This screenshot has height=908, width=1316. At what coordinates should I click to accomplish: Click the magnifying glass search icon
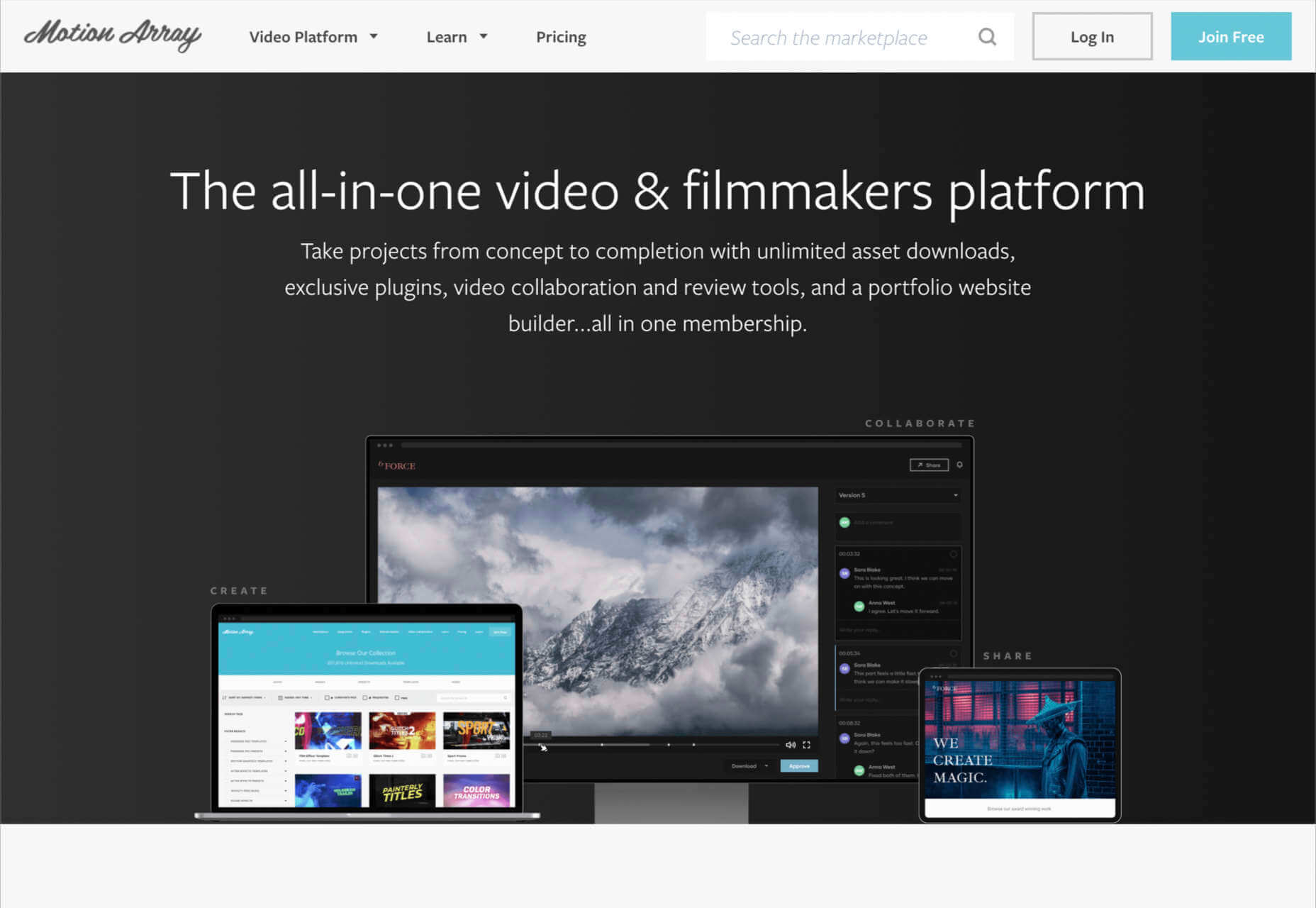click(987, 37)
